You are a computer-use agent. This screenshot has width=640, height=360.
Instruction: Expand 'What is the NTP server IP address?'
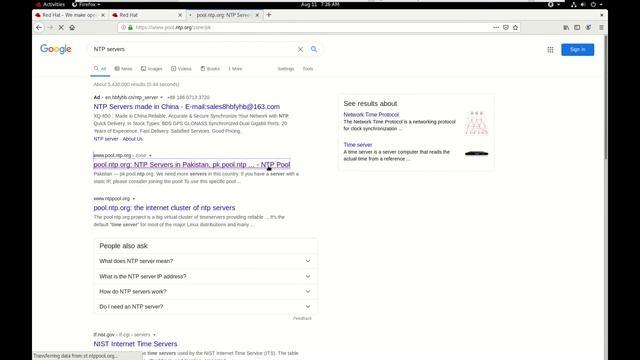click(x=206, y=276)
